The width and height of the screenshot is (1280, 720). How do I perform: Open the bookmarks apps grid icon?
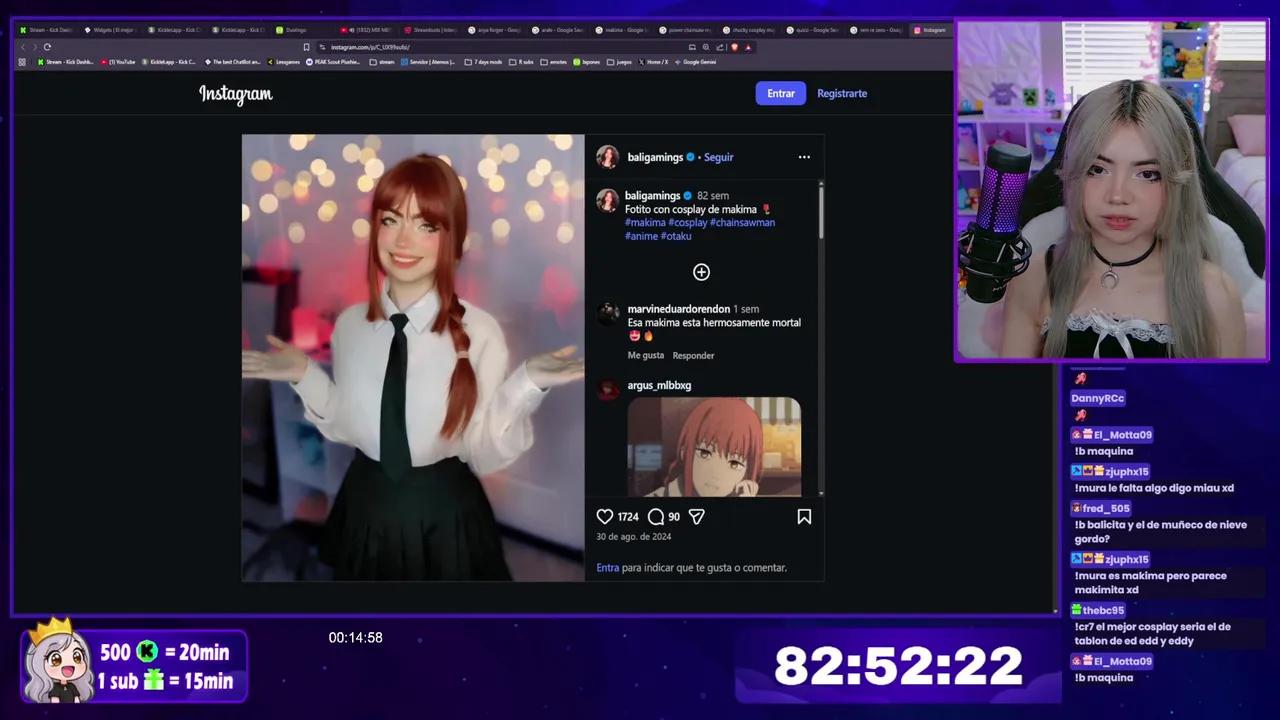point(22,62)
